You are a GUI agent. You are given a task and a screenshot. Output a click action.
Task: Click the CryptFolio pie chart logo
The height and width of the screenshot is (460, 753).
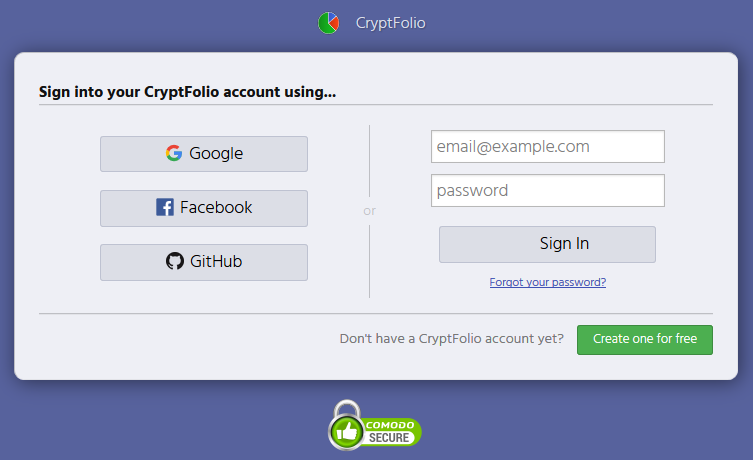tap(328, 23)
